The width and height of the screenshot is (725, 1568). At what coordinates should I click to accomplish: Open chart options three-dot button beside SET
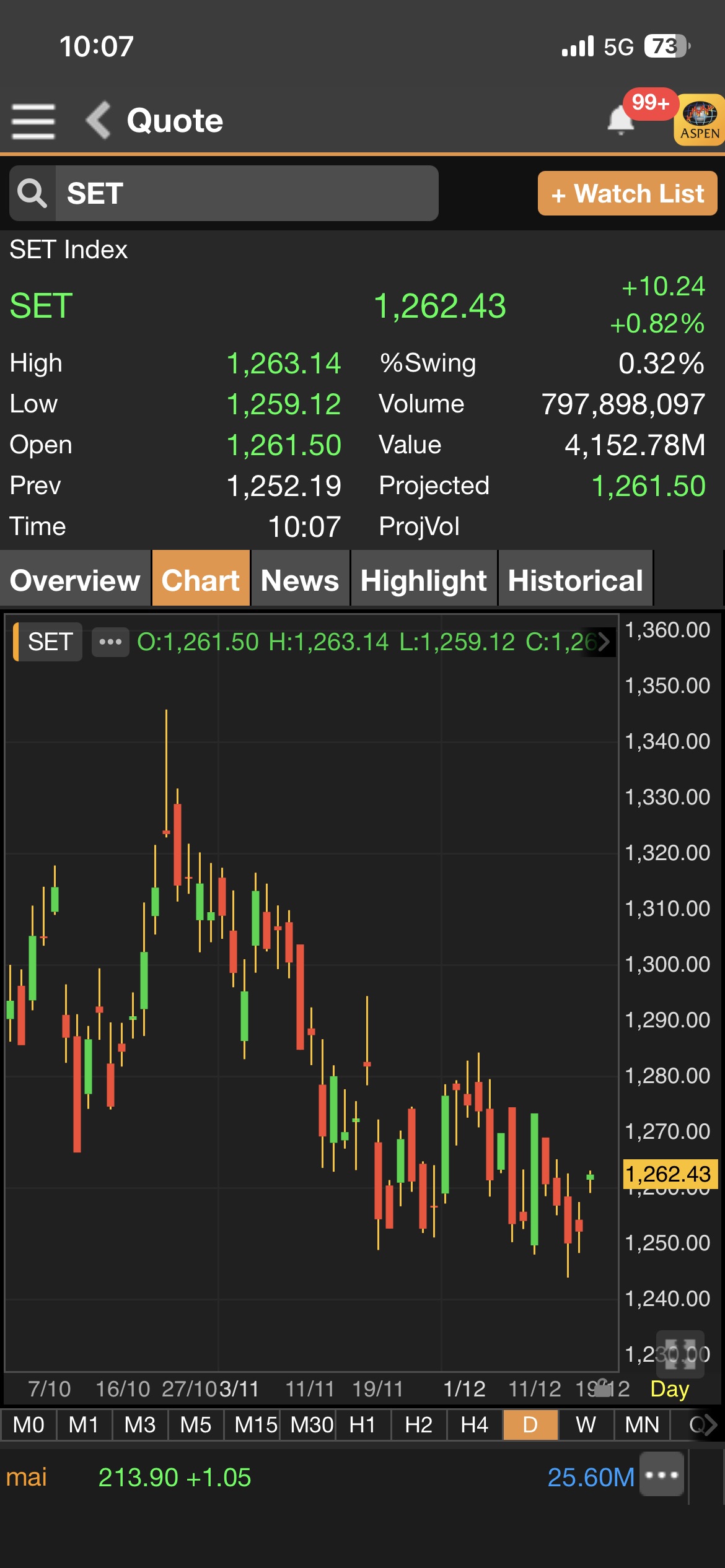coord(110,642)
